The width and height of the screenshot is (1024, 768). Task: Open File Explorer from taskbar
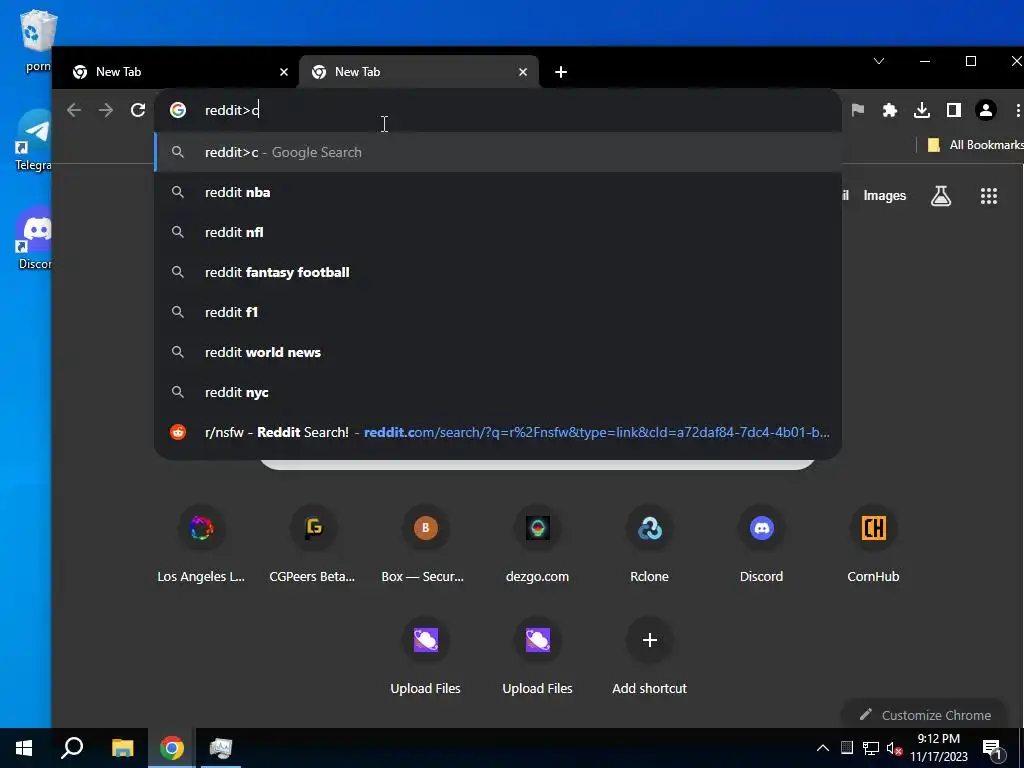point(122,748)
